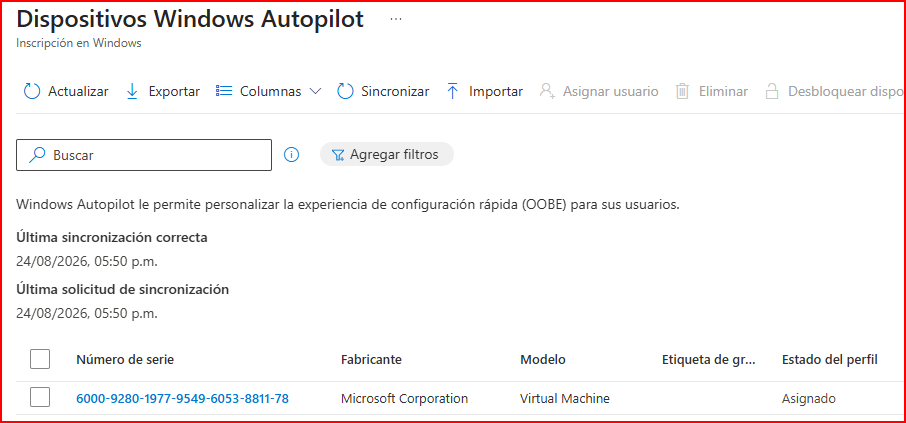Screen dimensions: 906x423
Task: Click the Dispositivos Windows Autopilot title
Action: (190, 19)
